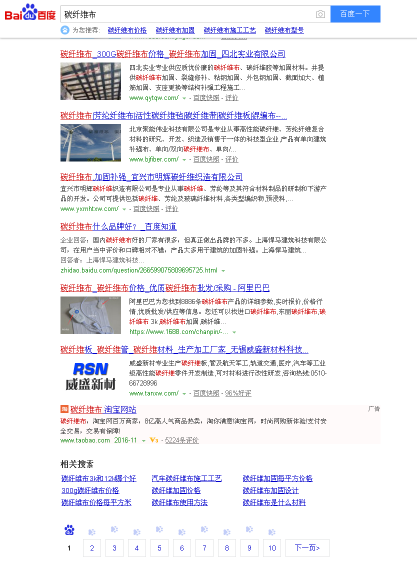Open the RSN 威盛新材 logo thumbnail

90,377
